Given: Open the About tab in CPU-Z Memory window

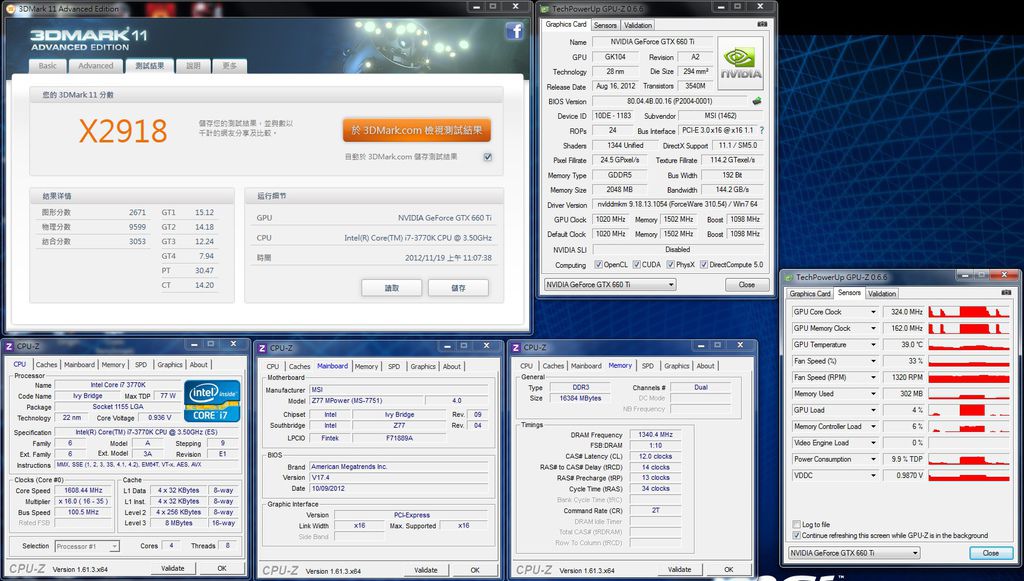Looking at the screenshot, I should pos(705,366).
